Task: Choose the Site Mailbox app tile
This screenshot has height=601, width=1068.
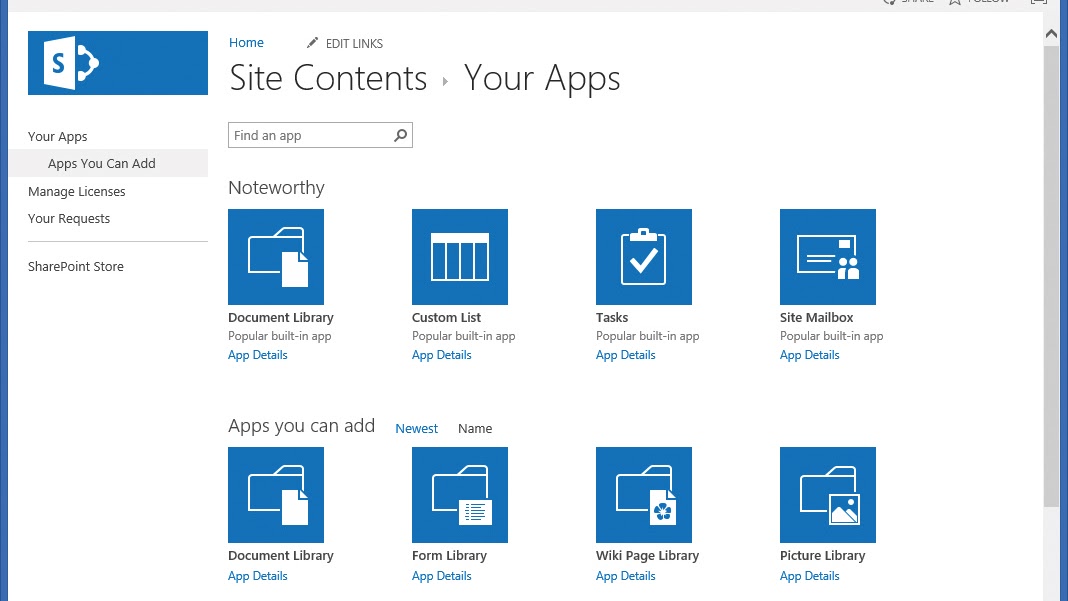Action: (x=828, y=257)
